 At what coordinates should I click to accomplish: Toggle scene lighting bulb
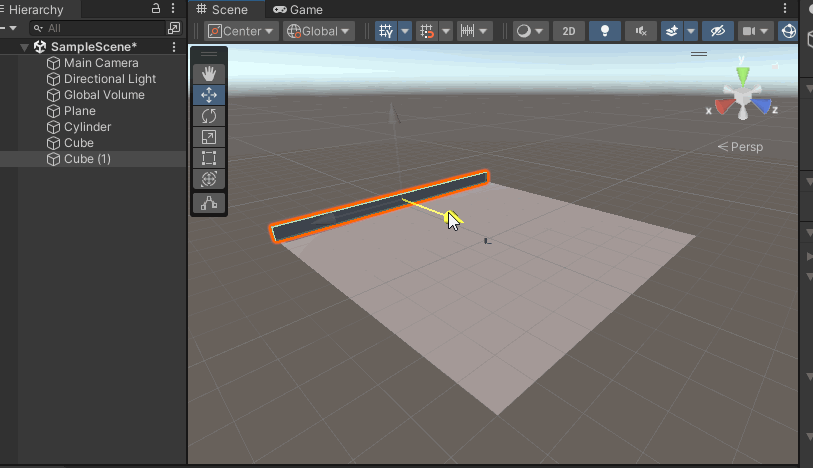point(605,31)
